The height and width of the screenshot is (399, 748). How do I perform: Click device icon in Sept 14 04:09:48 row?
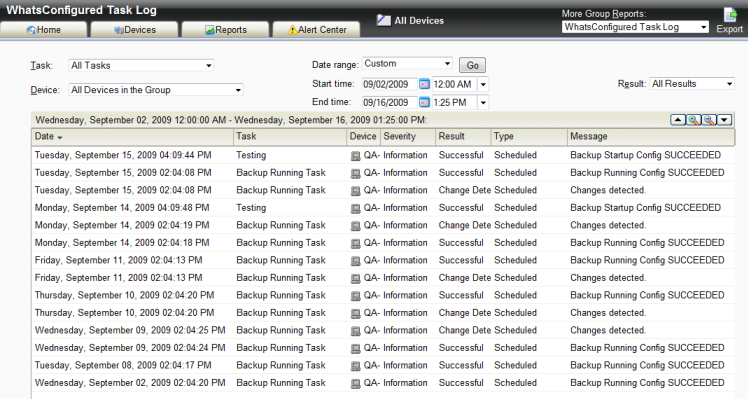point(355,209)
